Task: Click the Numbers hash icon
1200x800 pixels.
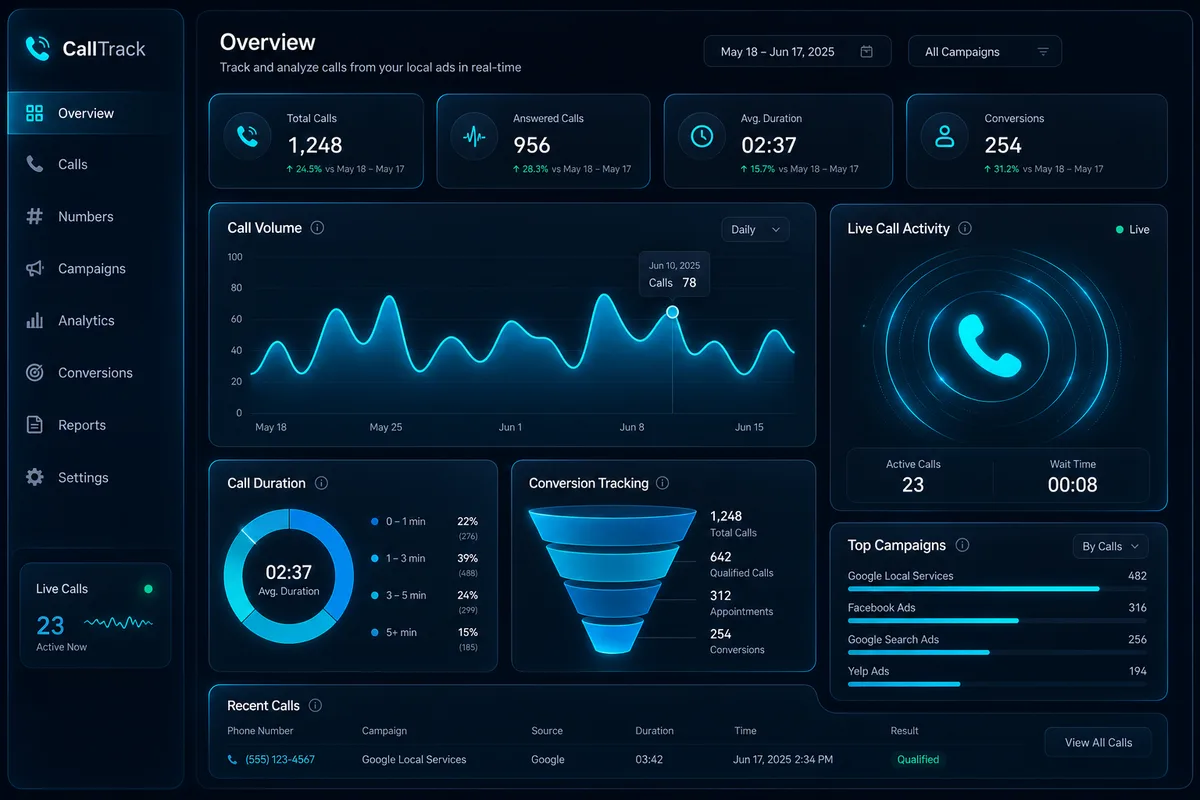Action: tap(35, 216)
